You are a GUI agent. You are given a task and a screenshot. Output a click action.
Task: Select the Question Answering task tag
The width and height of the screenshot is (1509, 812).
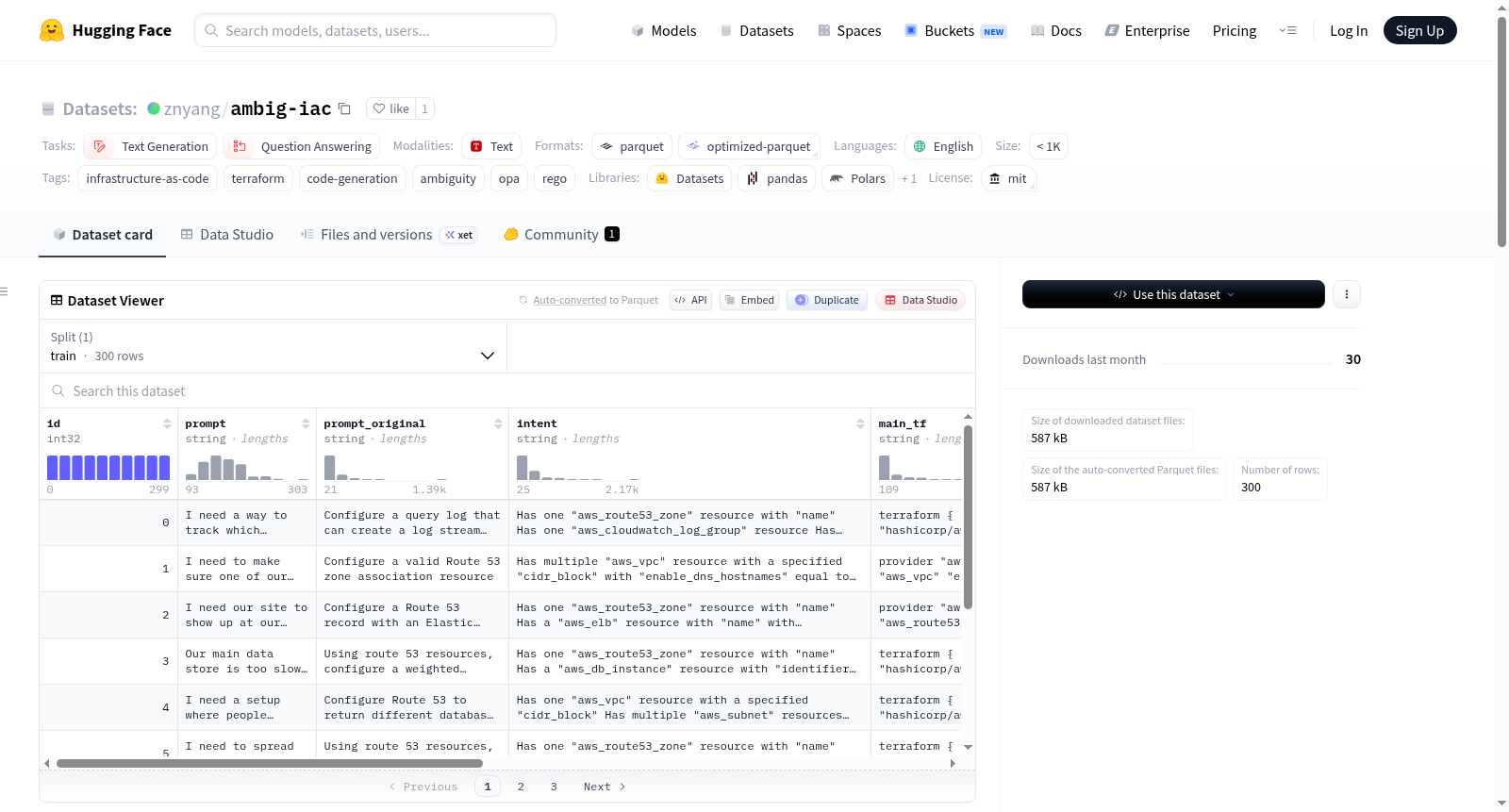[x=302, y=146]
